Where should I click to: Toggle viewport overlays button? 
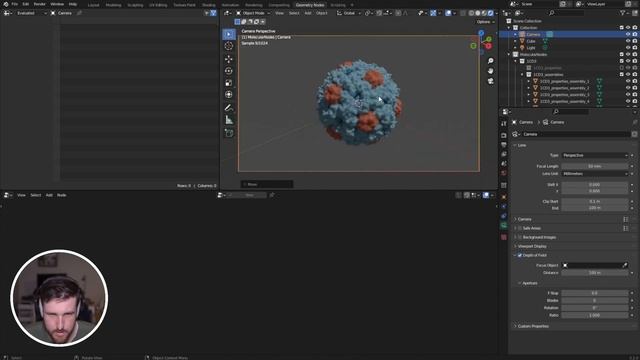click(448, 13)
